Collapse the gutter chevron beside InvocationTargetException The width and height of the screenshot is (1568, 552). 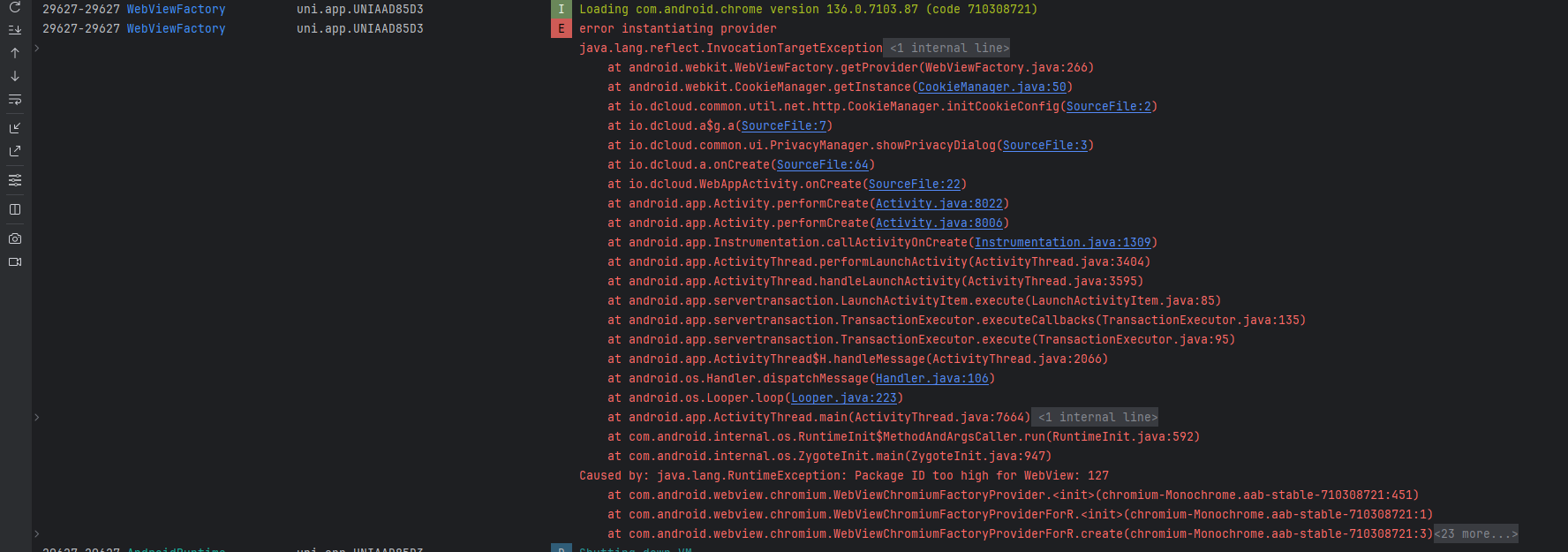pyautogui.click(x=37, y=49)
